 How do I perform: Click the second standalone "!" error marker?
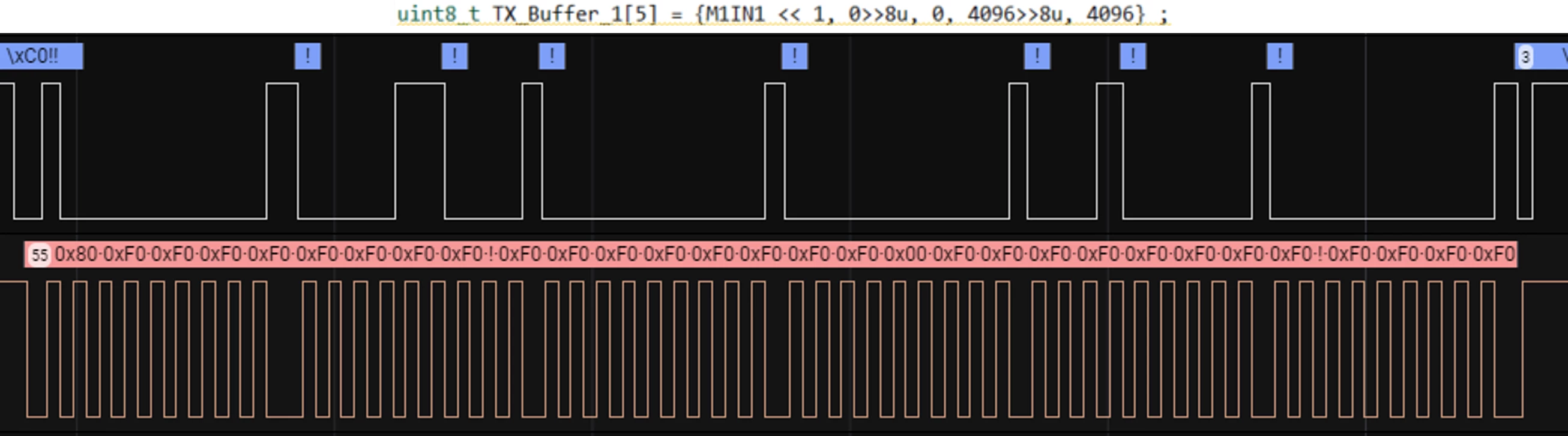pos(454,56)
